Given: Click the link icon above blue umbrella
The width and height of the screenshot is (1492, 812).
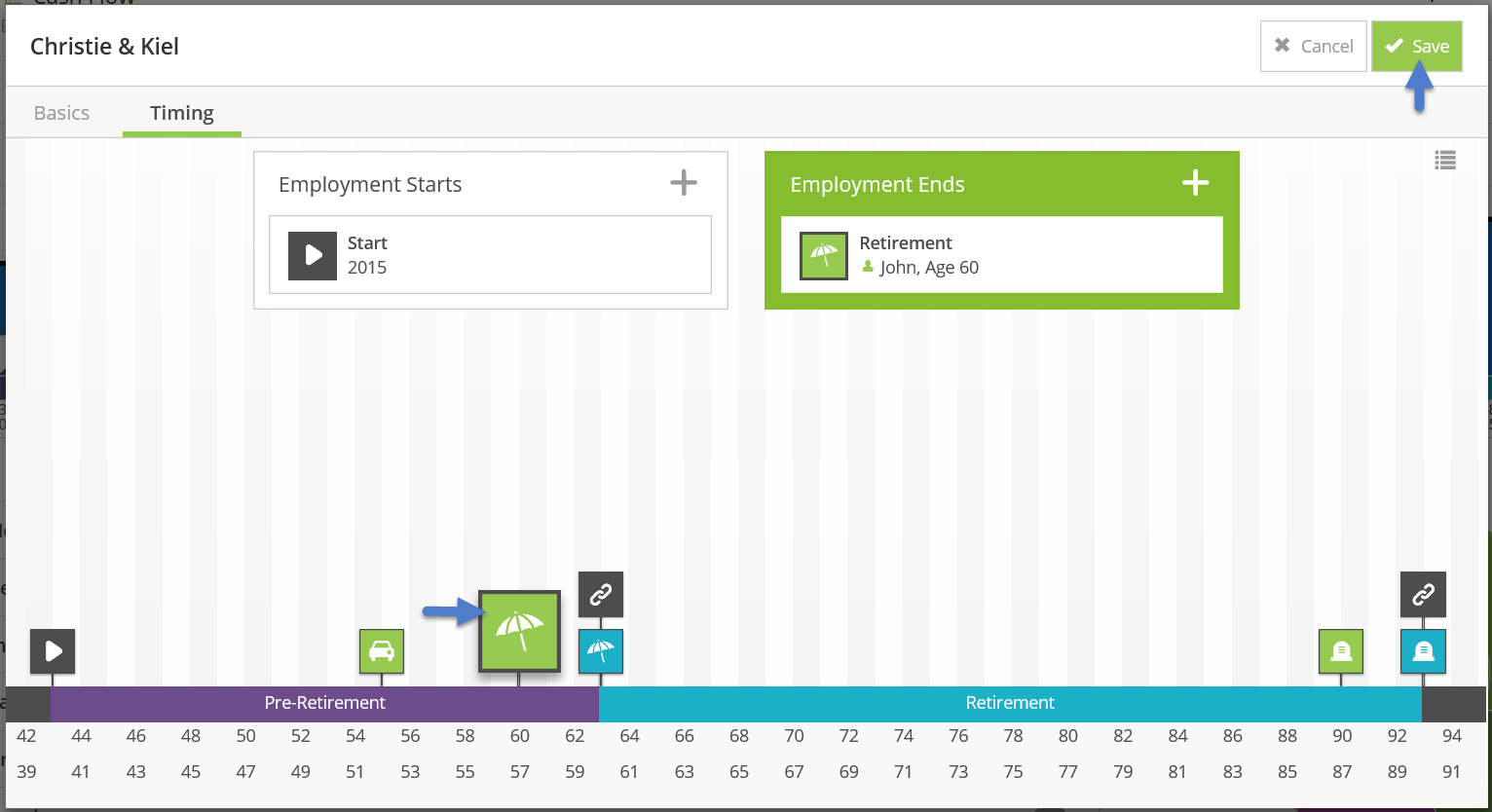Looking at the screenshot, I should tap(601, 594).
